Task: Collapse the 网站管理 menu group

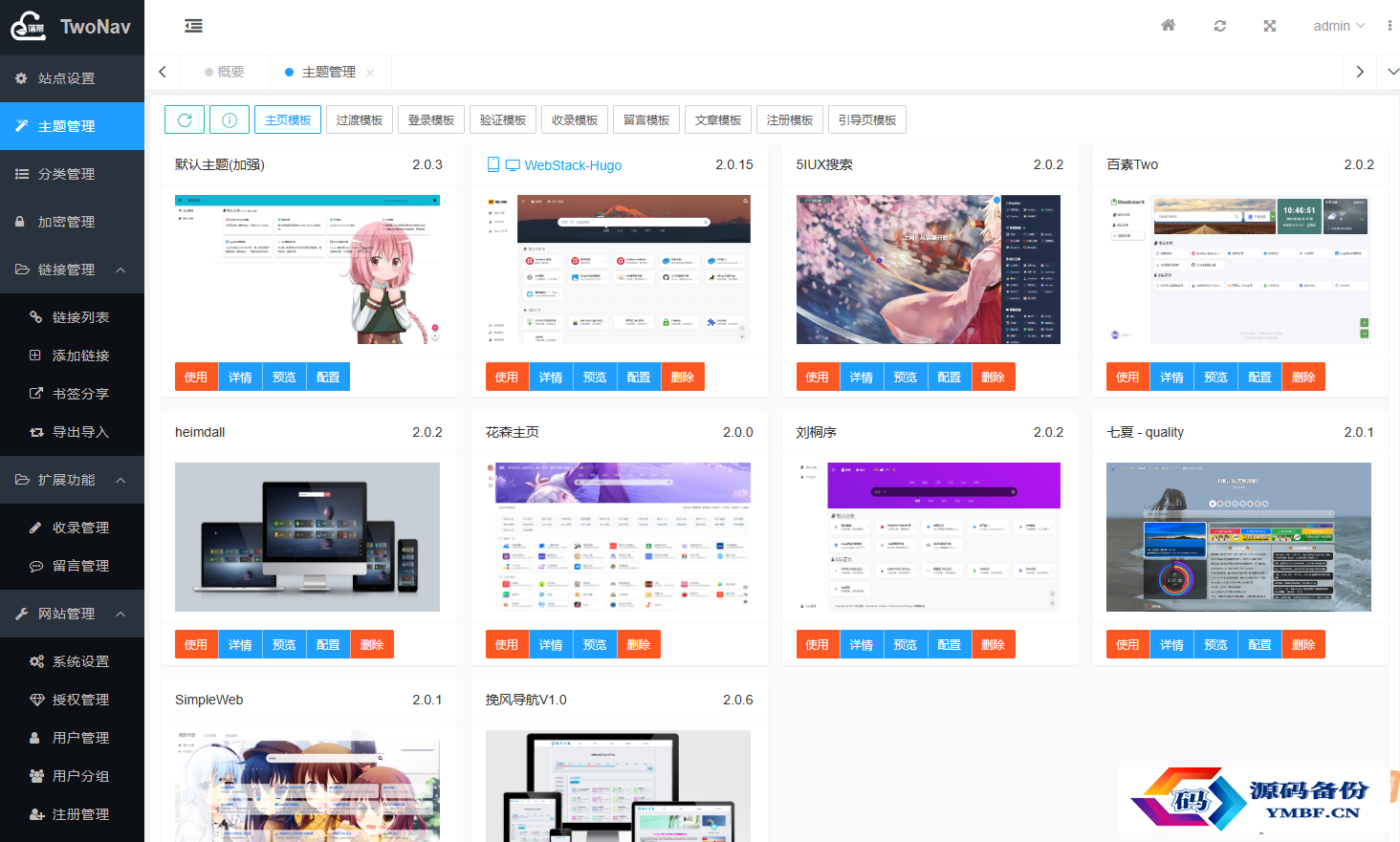Action: tap(72, 614)
